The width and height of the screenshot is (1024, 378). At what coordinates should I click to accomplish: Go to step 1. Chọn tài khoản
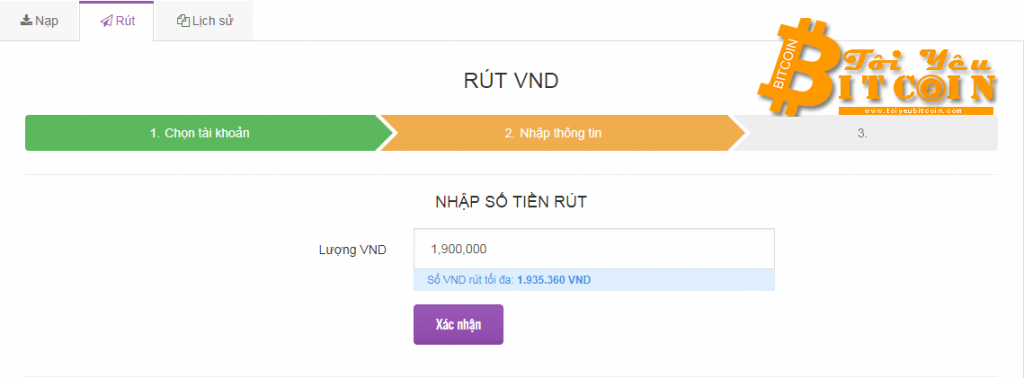click(210, 133)
